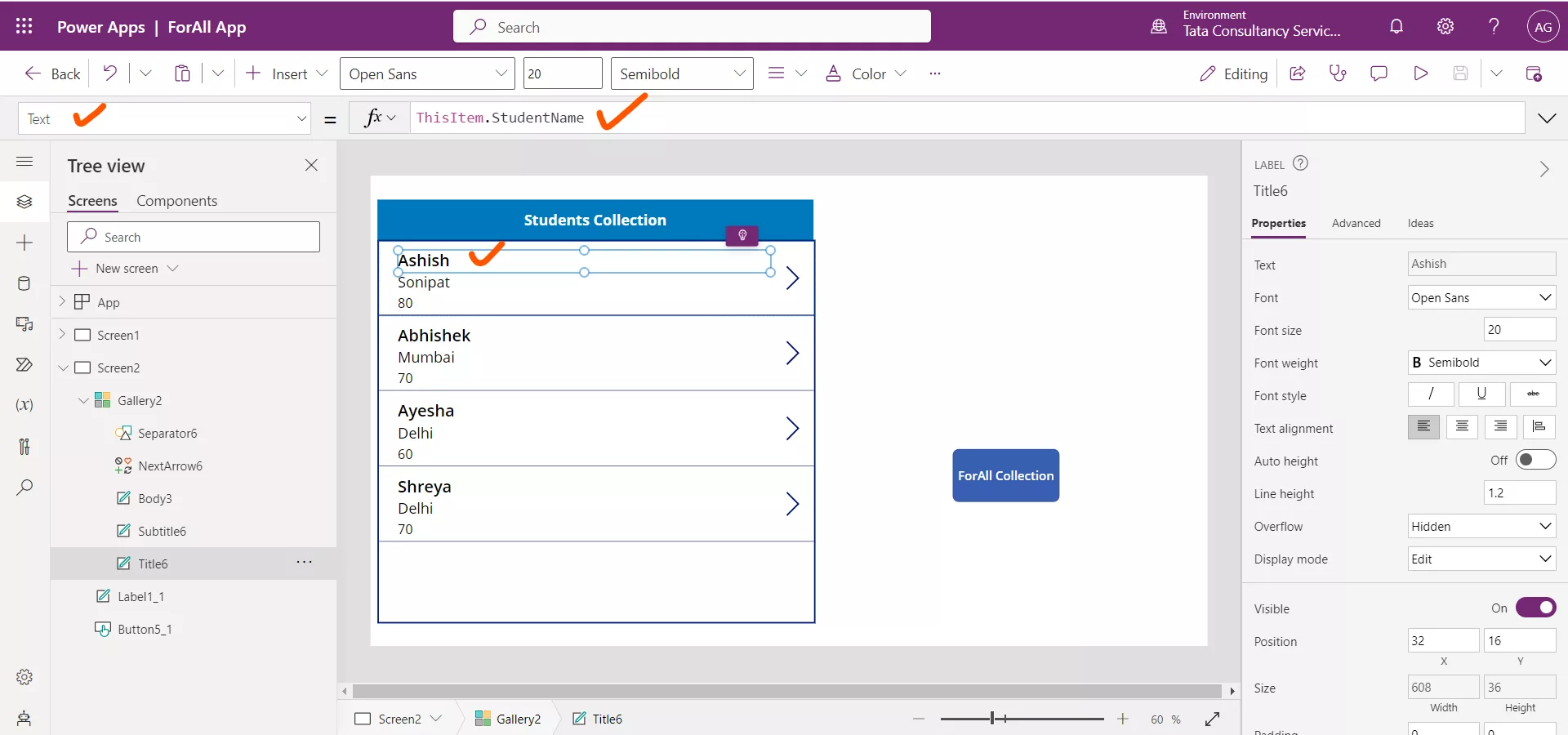This screenshot has height=735, width=1568.
Task: Toggle italic font style
Action: (x=1430, y=394)
